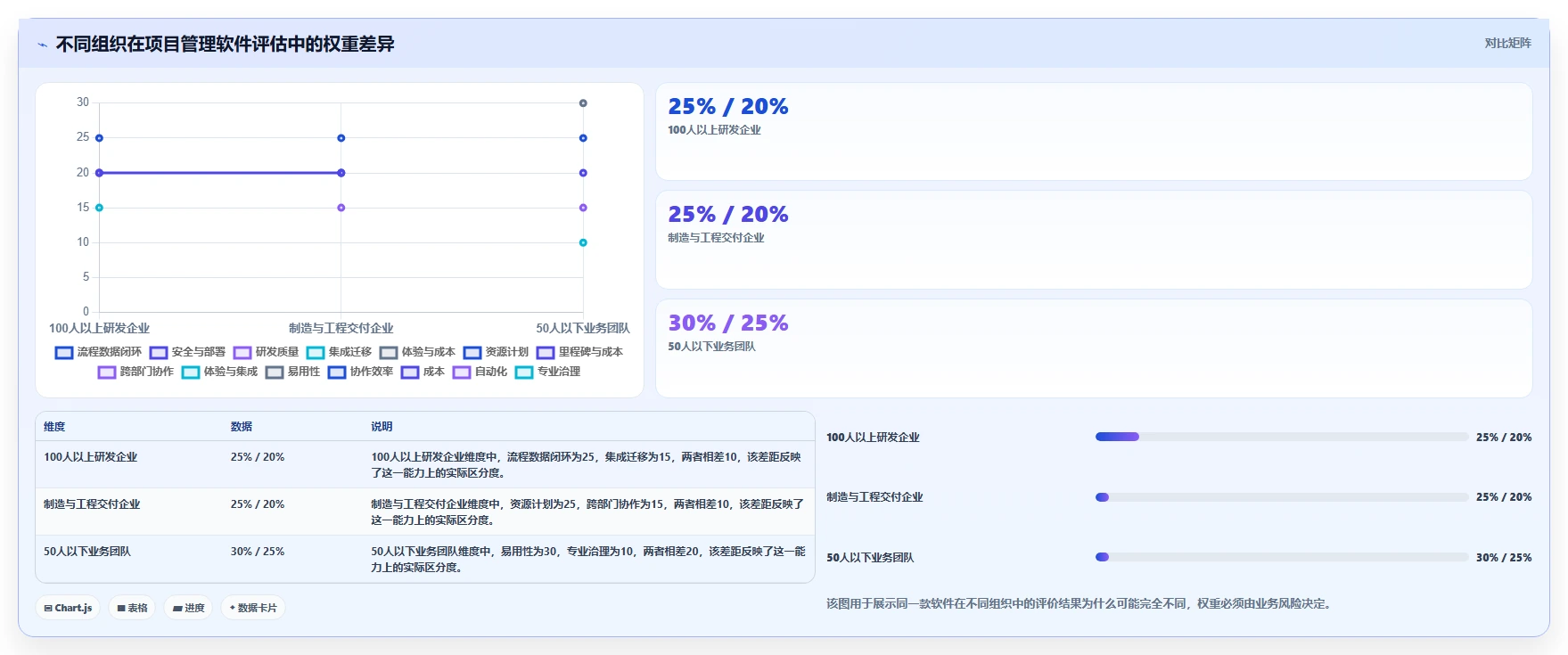This screenshot has height=655, width=1568.
Task: Toggle the 成本 legend item
Action: pyautogui.click(x=423, y=372)
